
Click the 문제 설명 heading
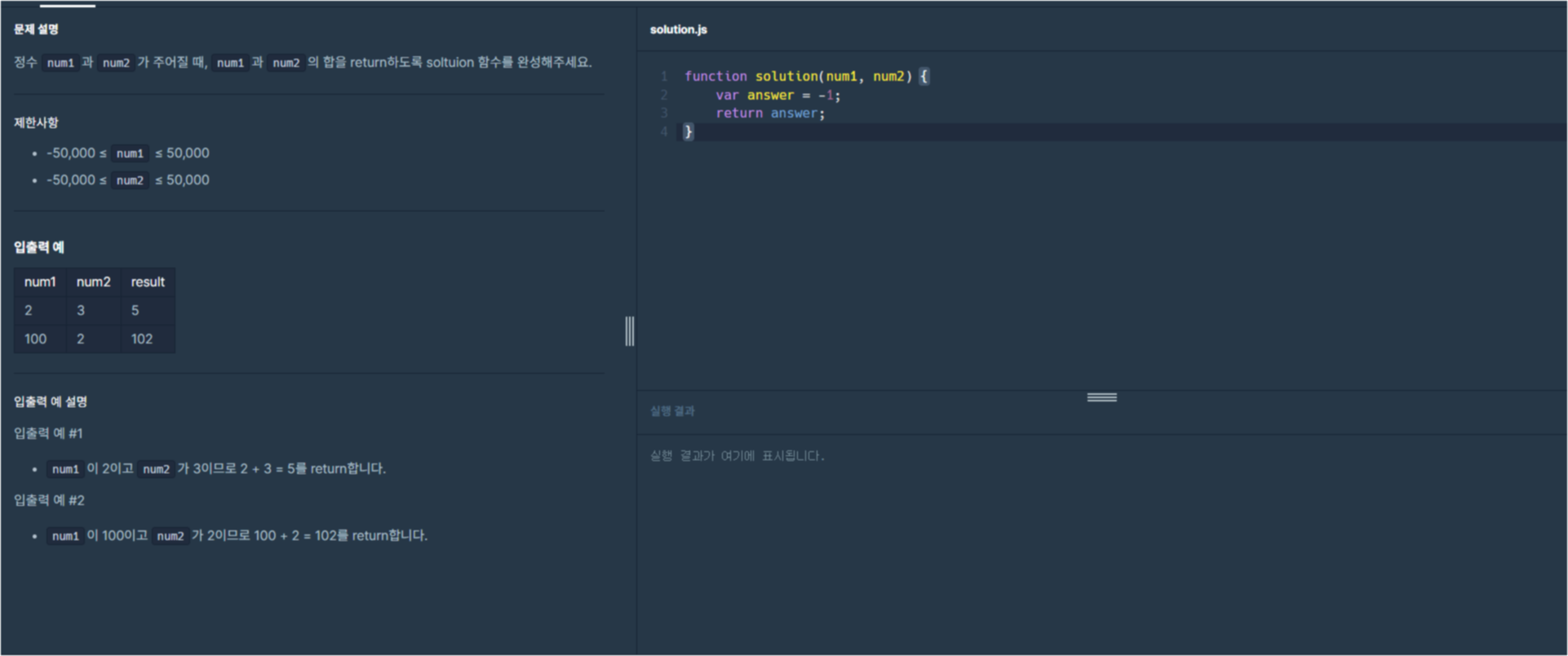point(36,29)
